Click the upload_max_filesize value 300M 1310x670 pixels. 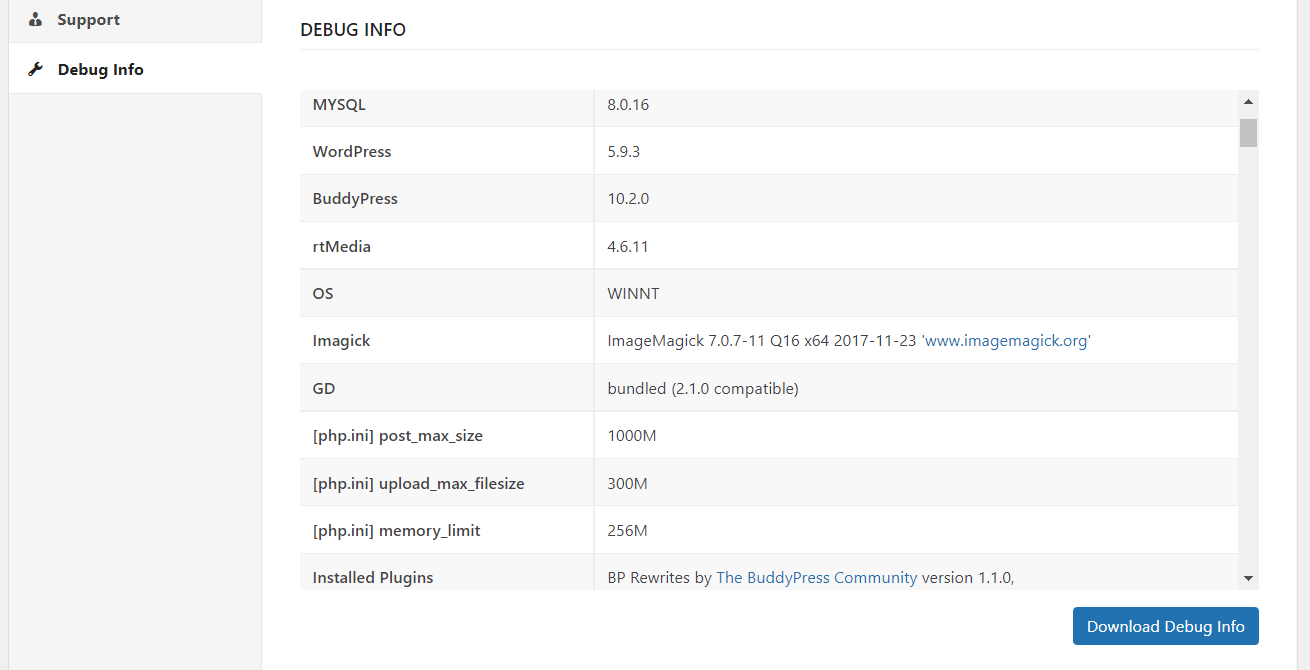click(x=627, y=484)
